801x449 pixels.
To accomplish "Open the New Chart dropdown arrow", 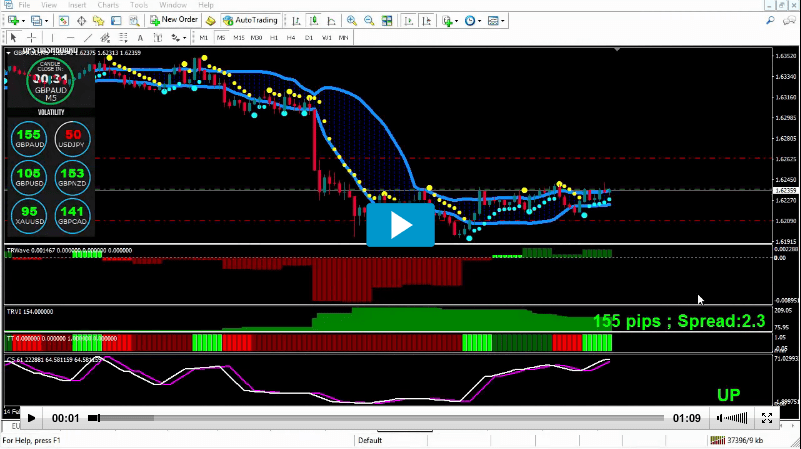I will click(x=23, y=21).
